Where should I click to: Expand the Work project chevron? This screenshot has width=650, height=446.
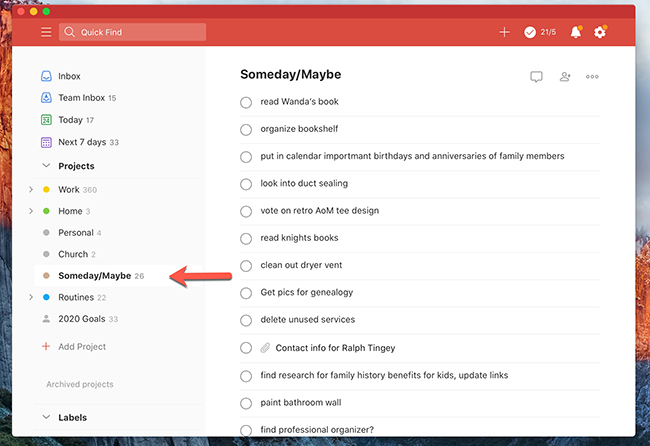coord(31,189)
